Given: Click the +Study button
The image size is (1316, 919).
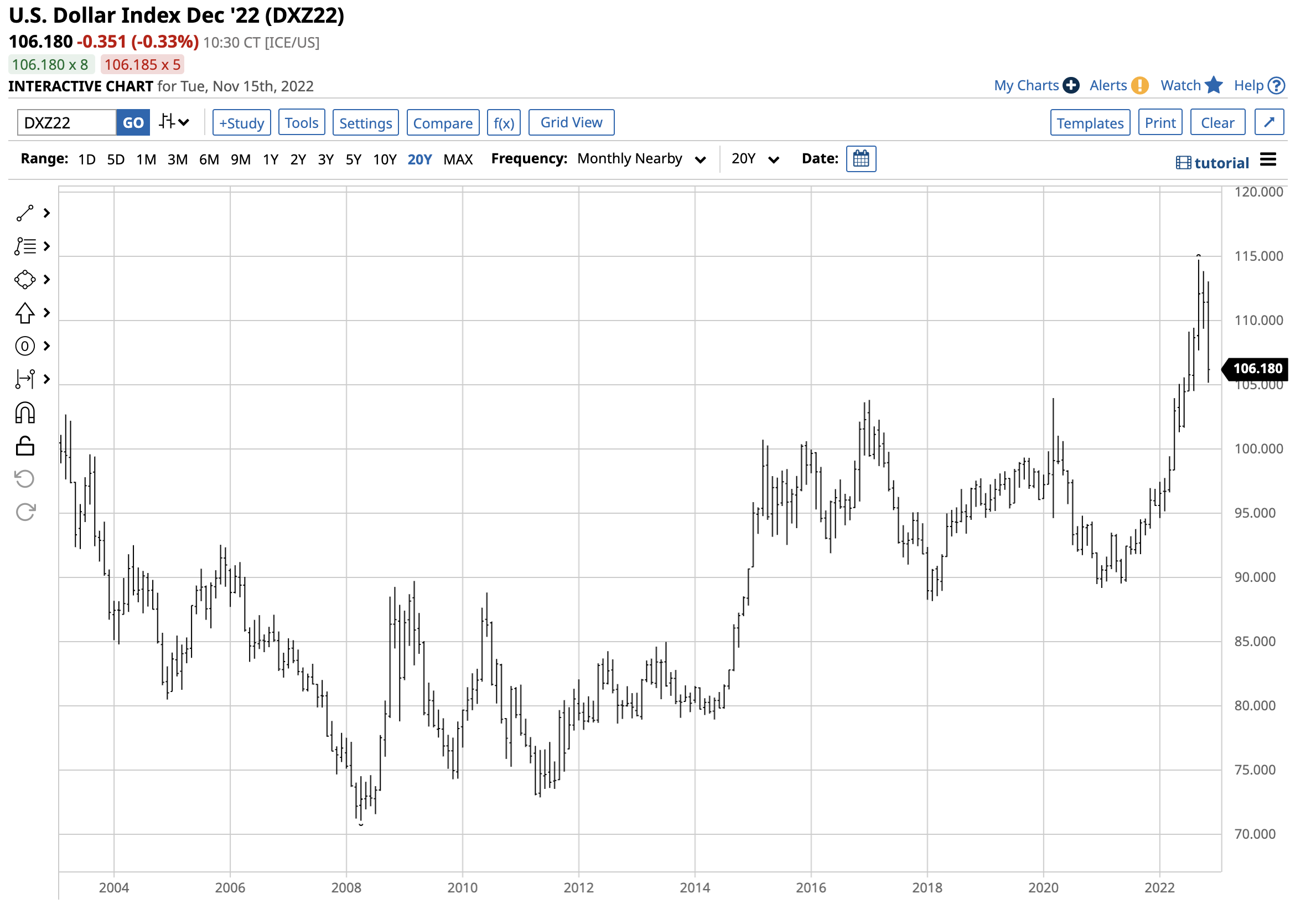Looking at the screenshot, I should coord(241,123).
